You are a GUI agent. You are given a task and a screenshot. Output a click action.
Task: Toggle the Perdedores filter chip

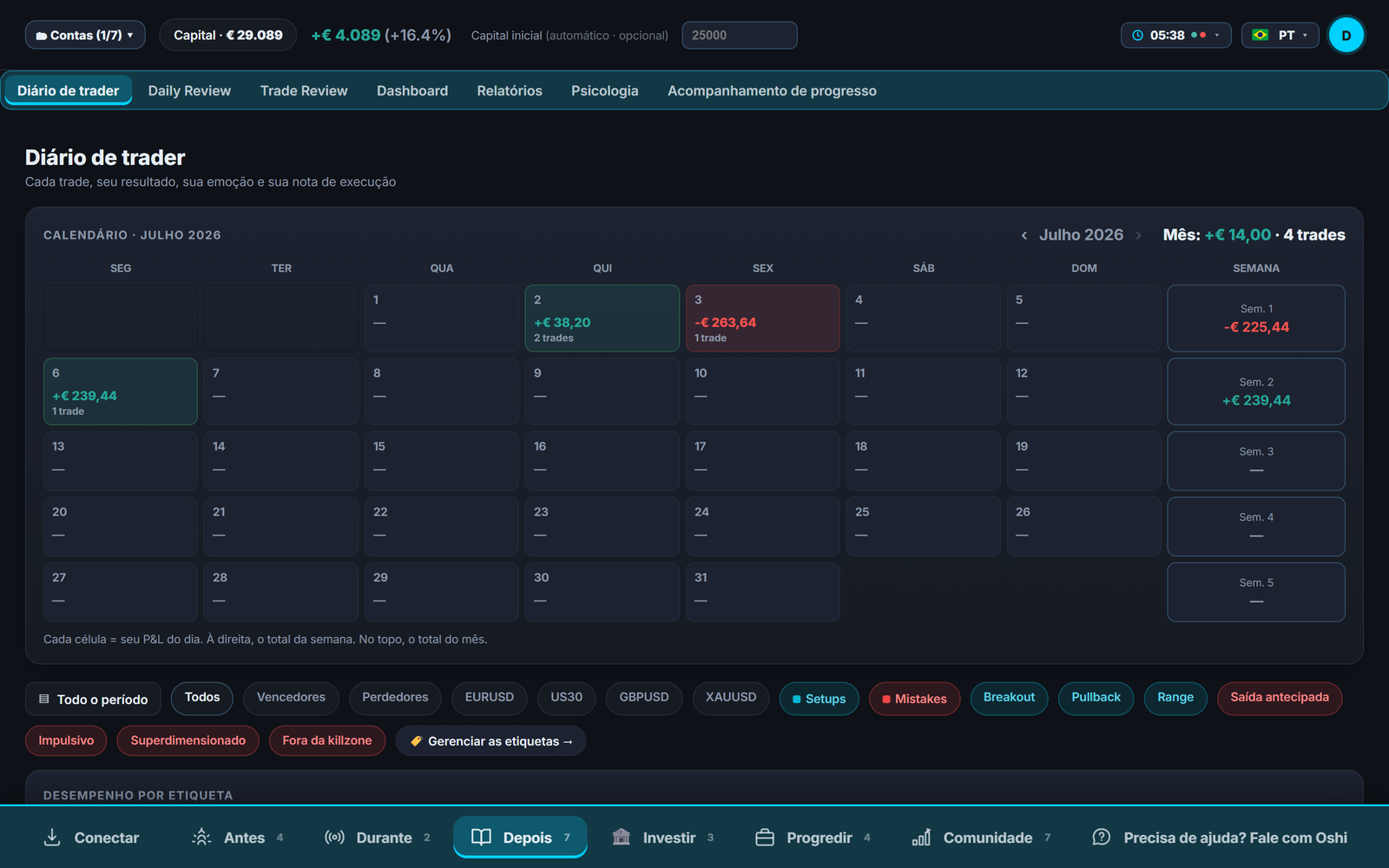click(x=395, y=698)
